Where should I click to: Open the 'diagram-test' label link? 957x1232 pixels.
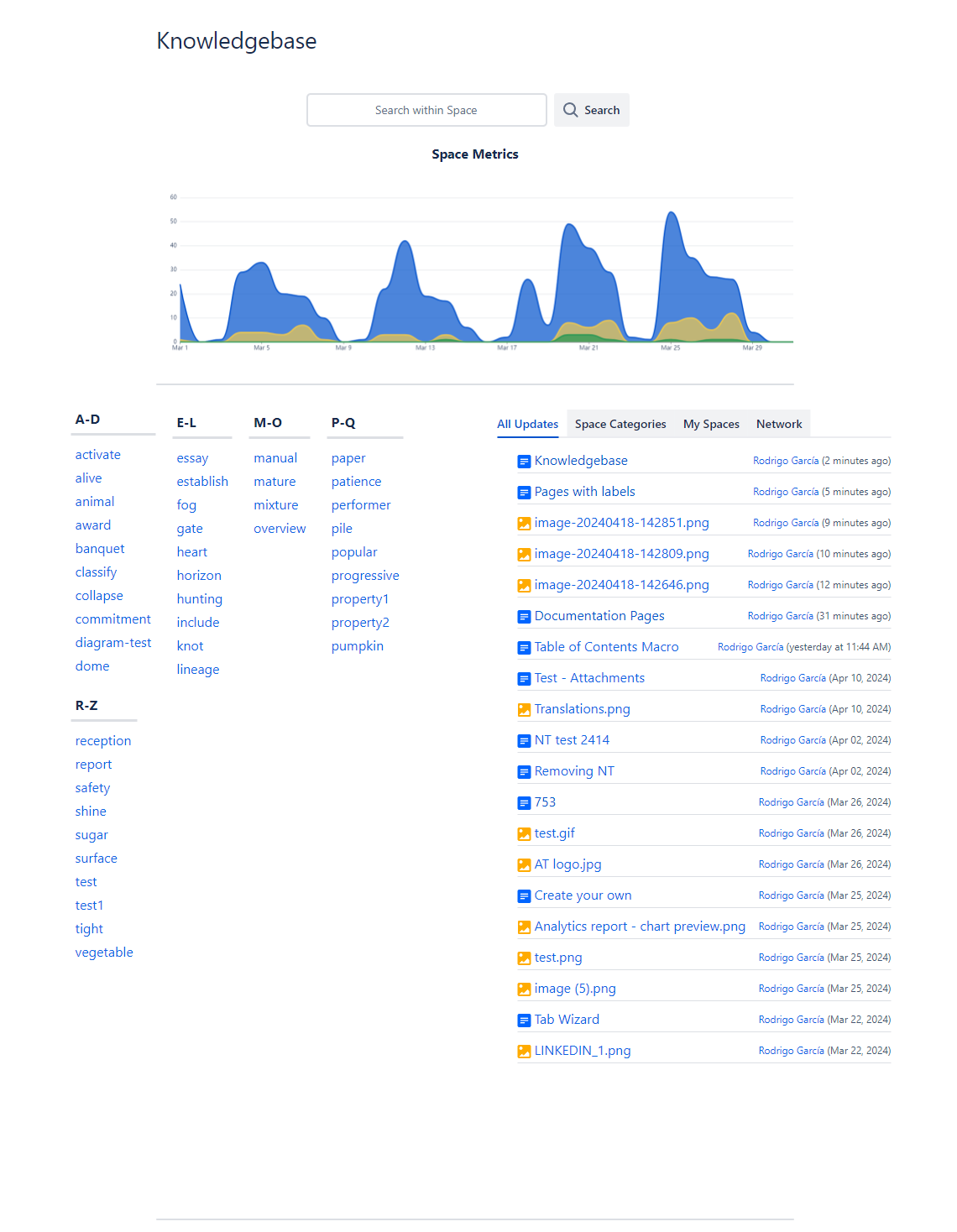pyautogui.click(x=113, y=643)
